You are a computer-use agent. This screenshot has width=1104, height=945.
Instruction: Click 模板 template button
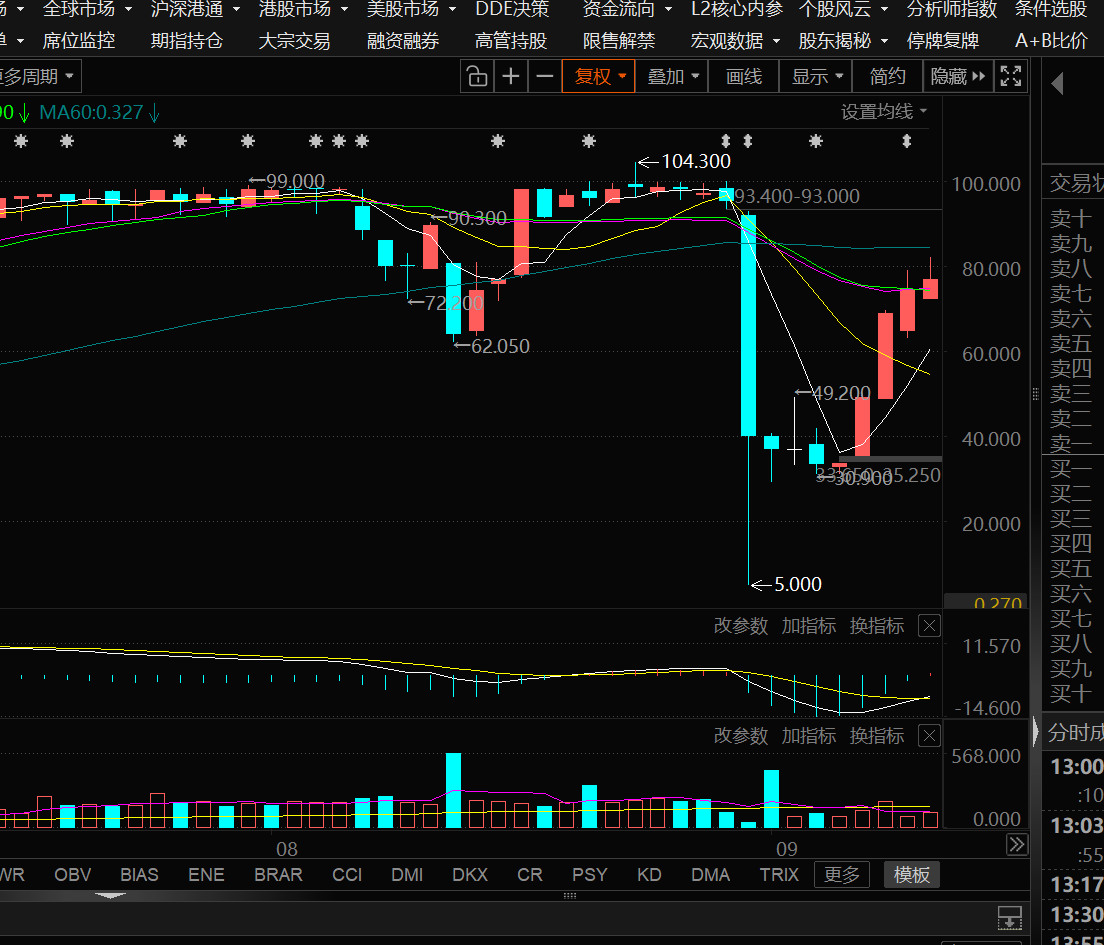pos(912,875)
